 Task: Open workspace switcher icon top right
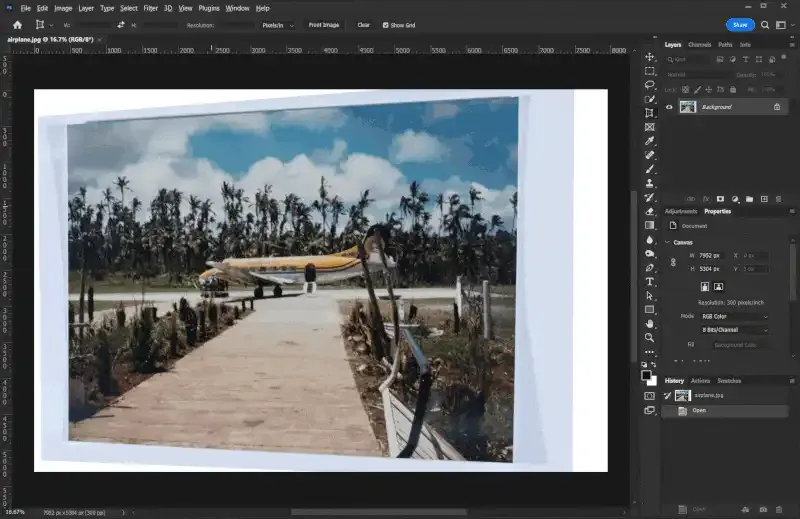(781, 24)
